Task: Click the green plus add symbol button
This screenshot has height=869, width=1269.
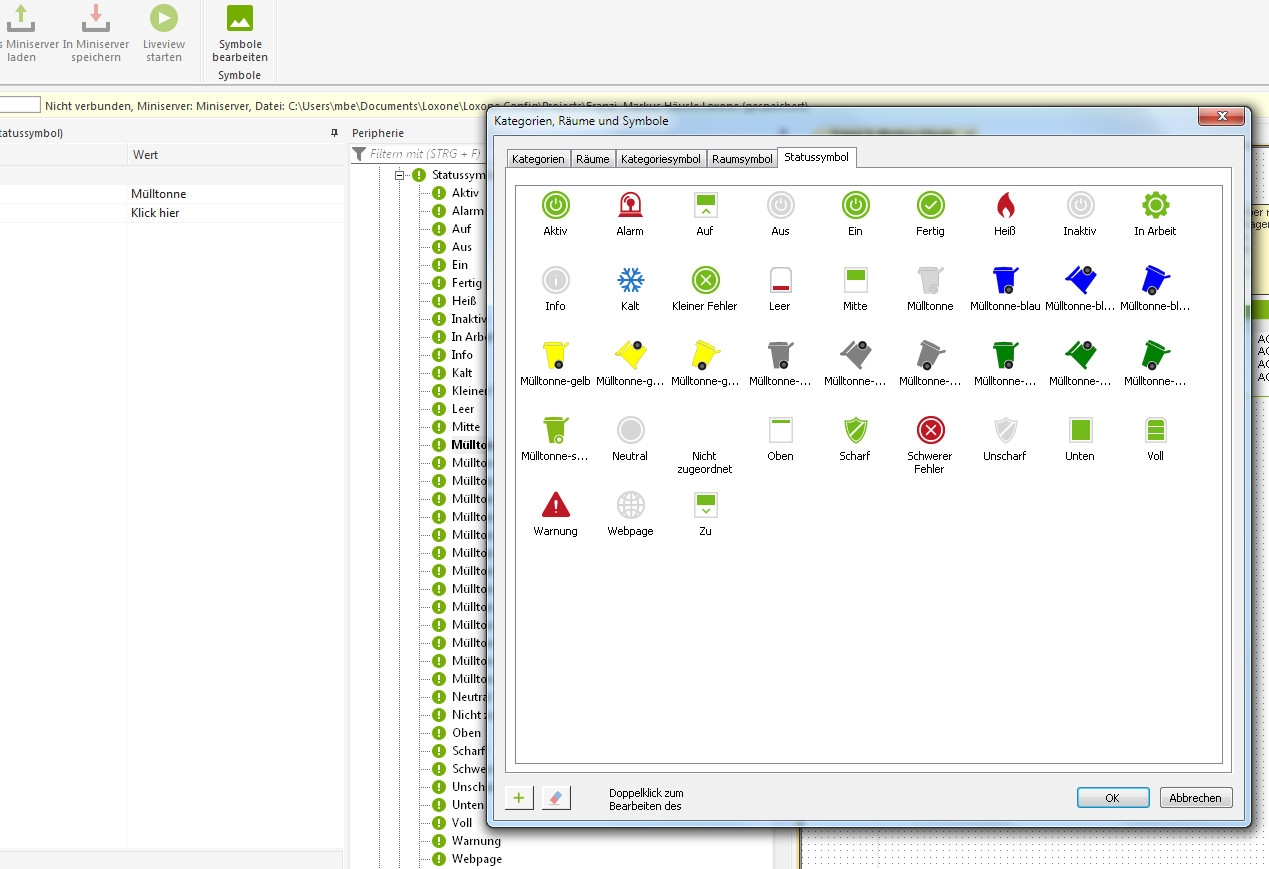Action: [519, 797]
